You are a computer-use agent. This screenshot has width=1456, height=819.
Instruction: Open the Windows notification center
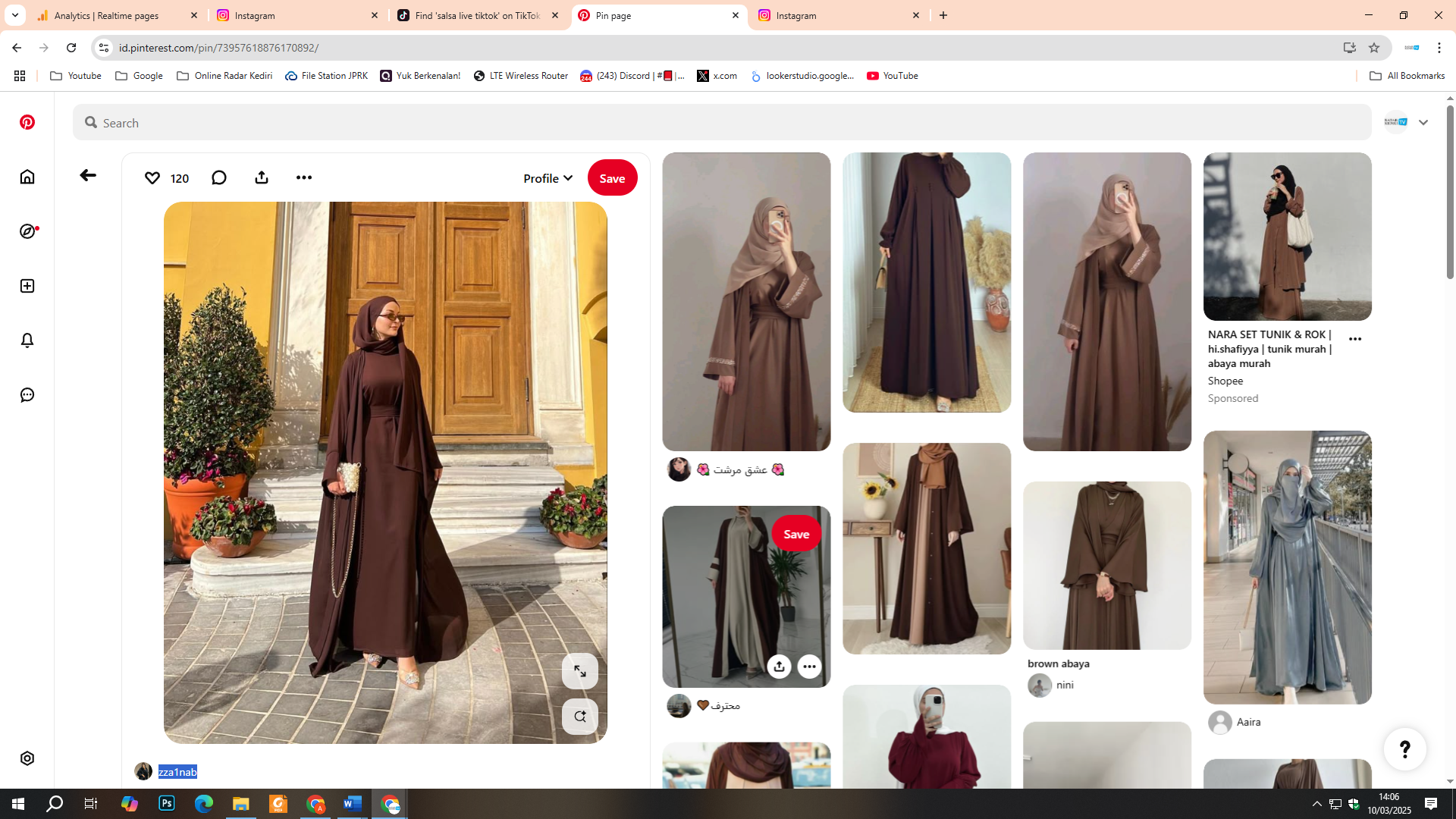pos(1431,804)
